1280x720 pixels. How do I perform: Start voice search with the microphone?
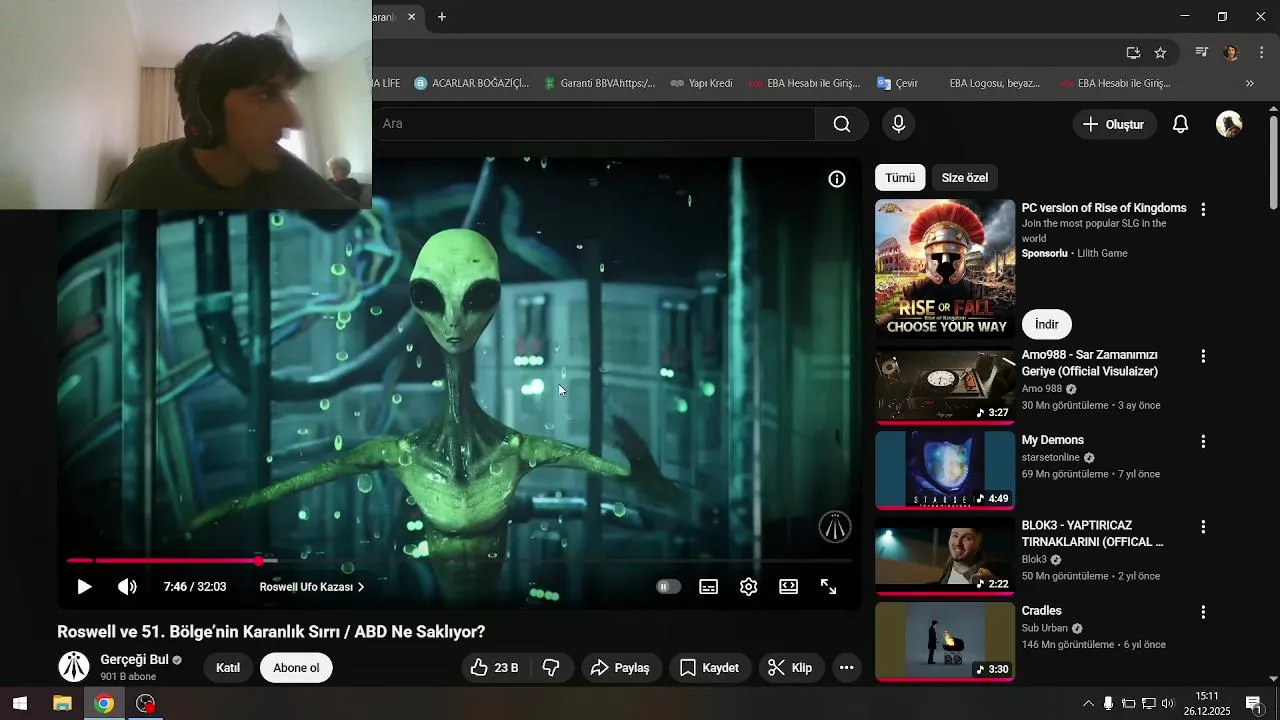pos(898,124)
